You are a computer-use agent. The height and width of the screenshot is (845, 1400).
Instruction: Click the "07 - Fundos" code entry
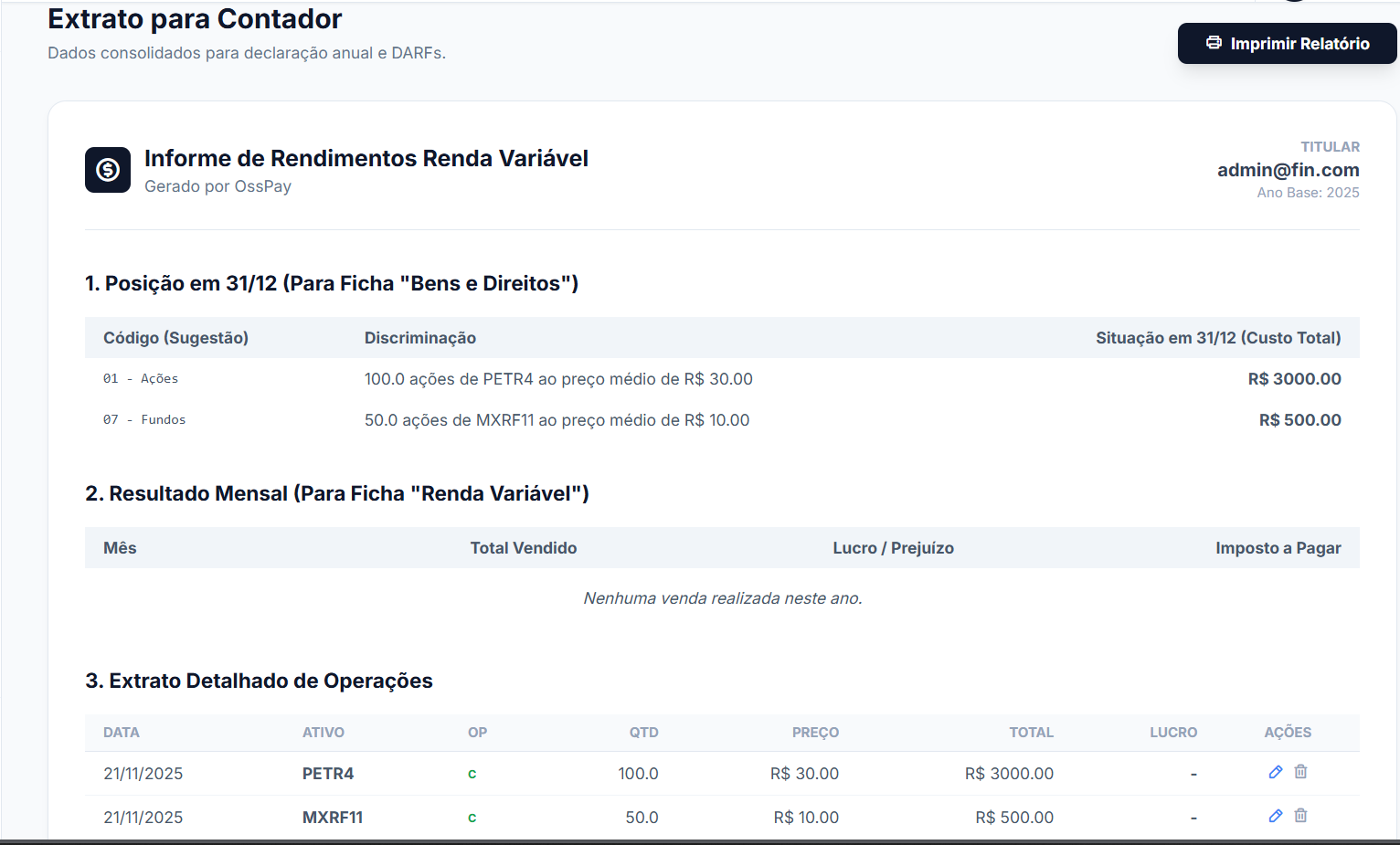(x=144, y=420)
